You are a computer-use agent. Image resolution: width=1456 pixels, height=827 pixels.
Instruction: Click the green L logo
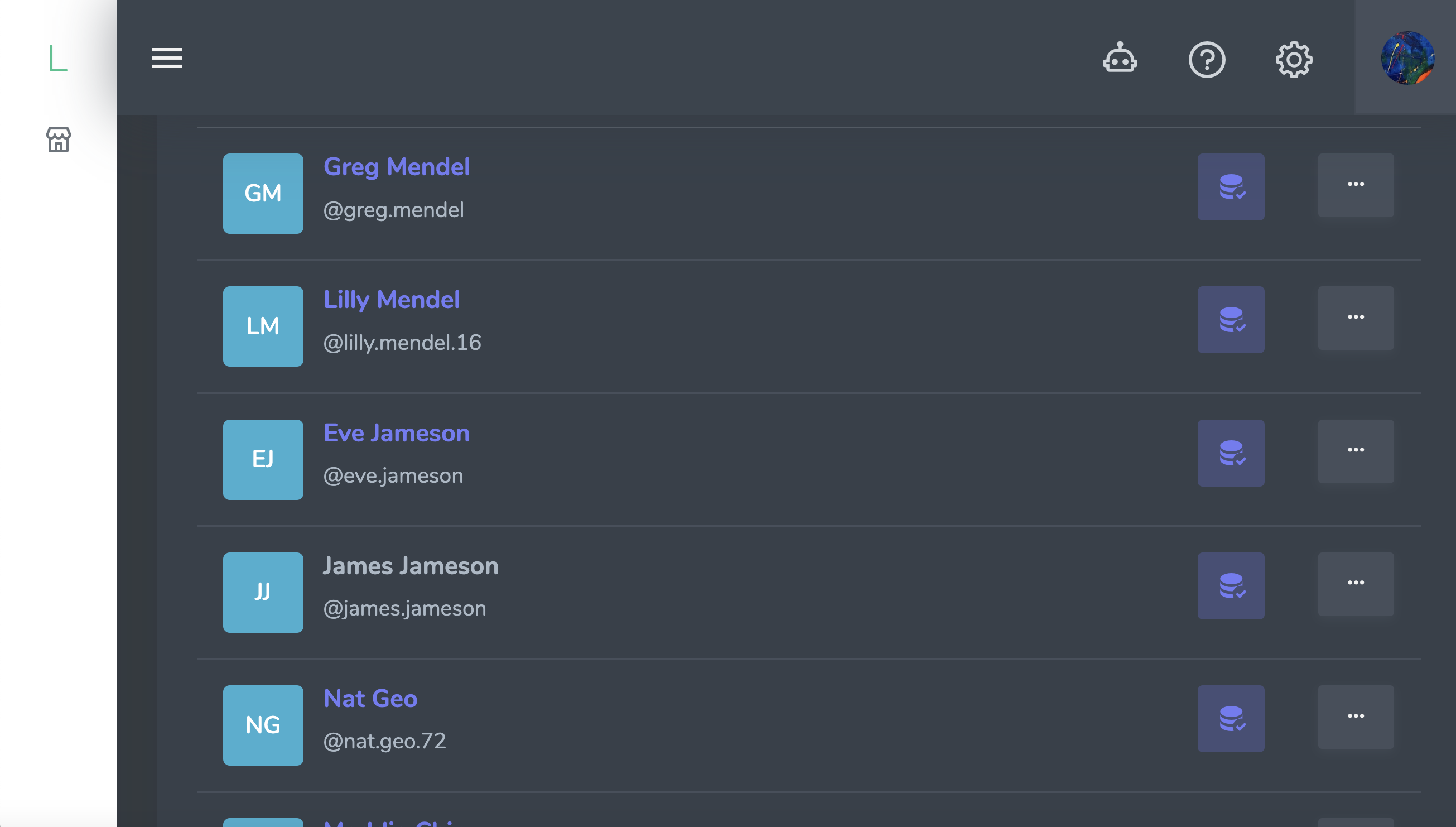pos(58,58)
